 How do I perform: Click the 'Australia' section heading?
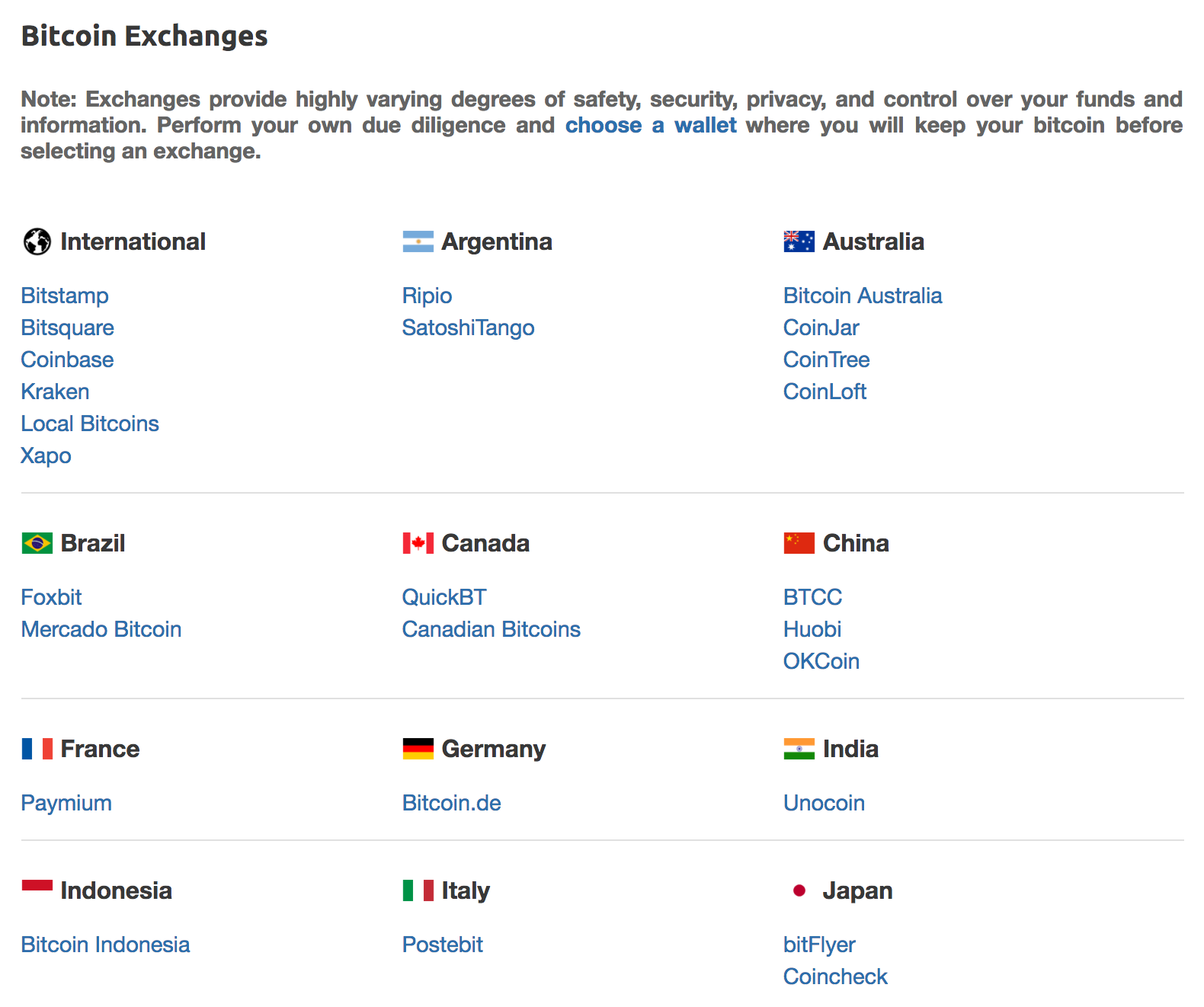[x=873, y=241]
